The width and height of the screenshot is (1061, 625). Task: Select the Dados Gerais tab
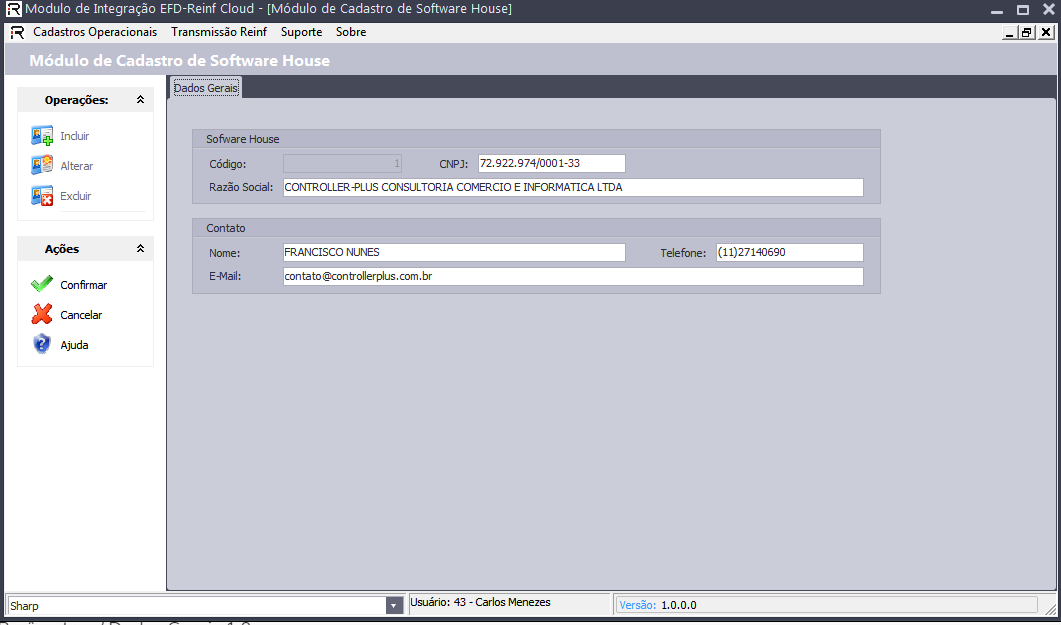pos(206,88)
